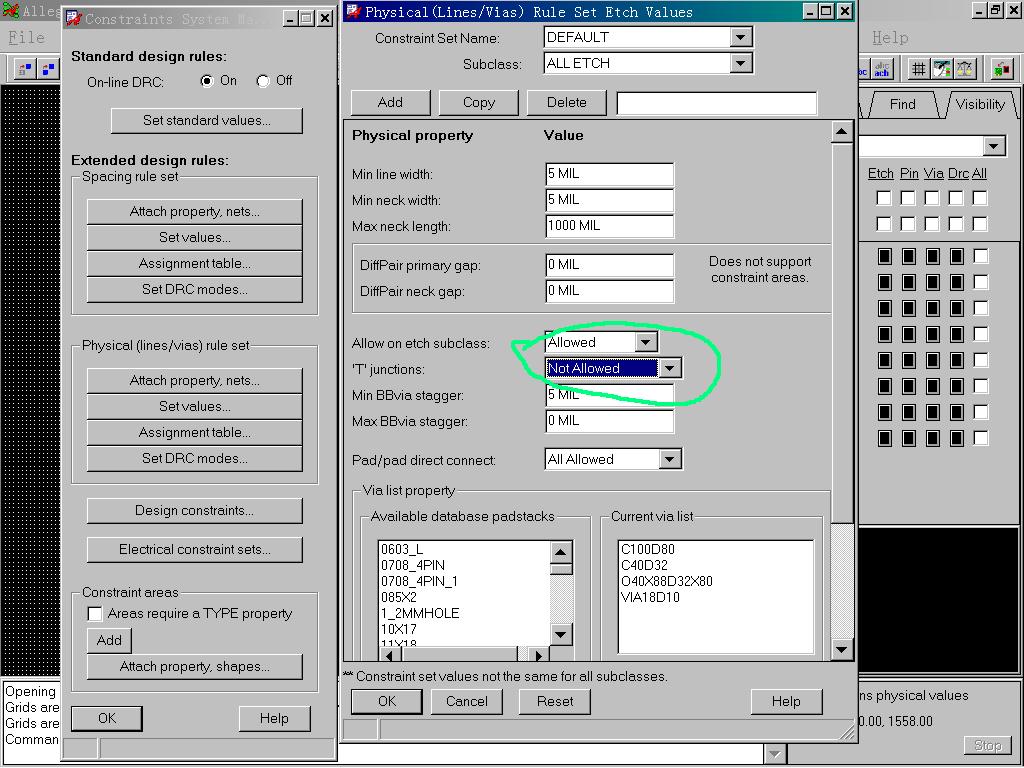Turn On-line DRC On
Image resolution: width=1024 pixels, height=768 pixels.
coord(207,81)
